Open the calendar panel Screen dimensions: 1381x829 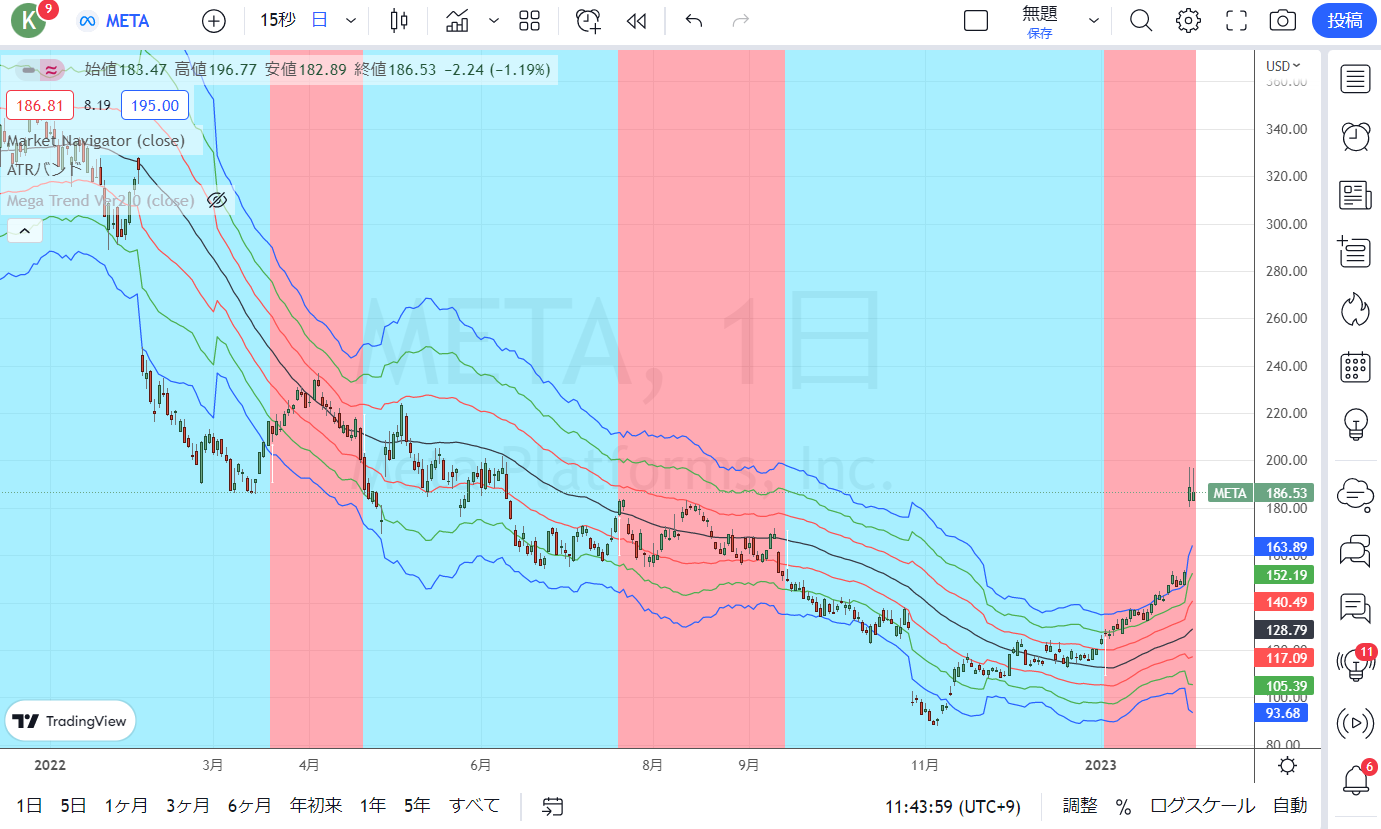pos(1355,367)
